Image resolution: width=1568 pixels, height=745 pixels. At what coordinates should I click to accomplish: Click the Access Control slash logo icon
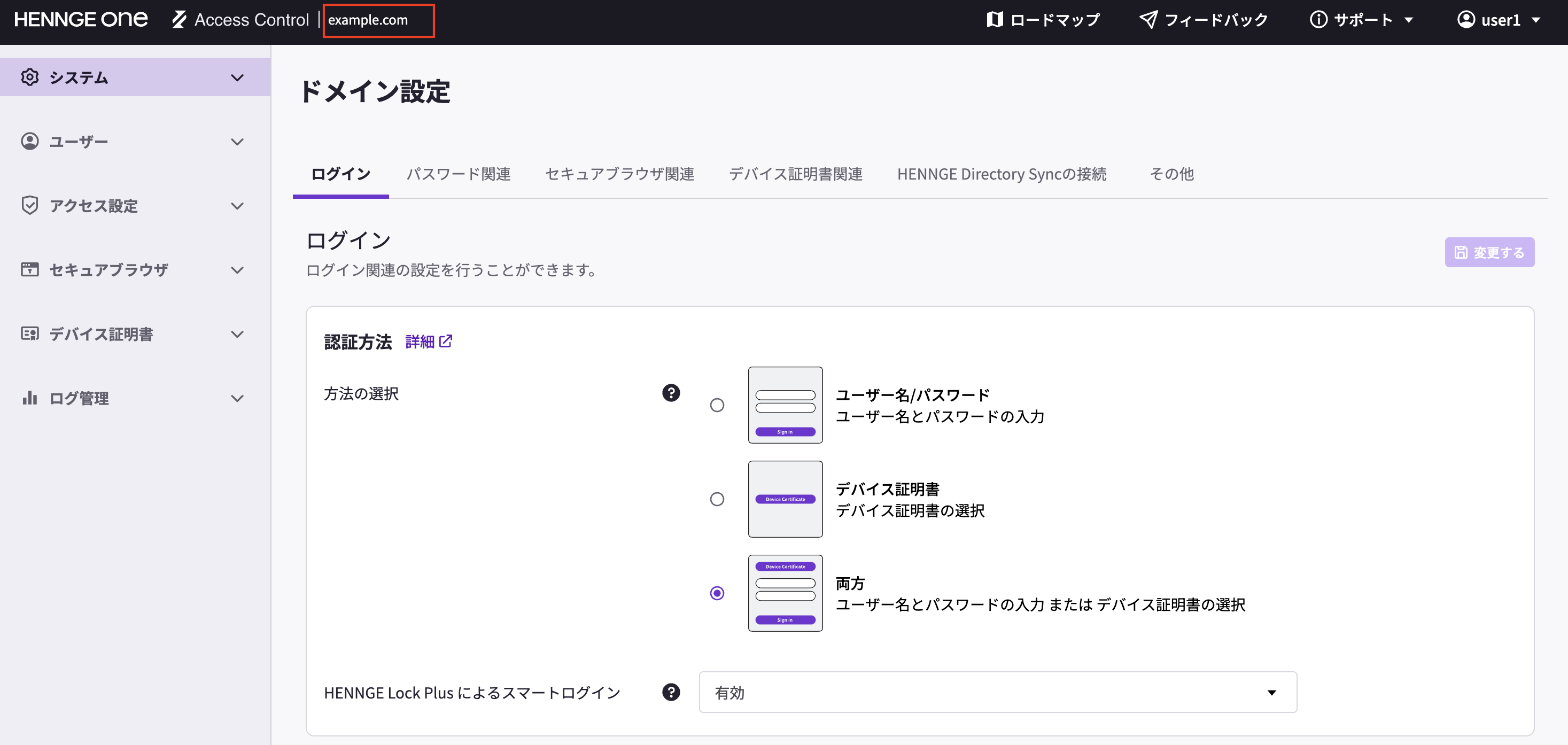pos(179,19)
